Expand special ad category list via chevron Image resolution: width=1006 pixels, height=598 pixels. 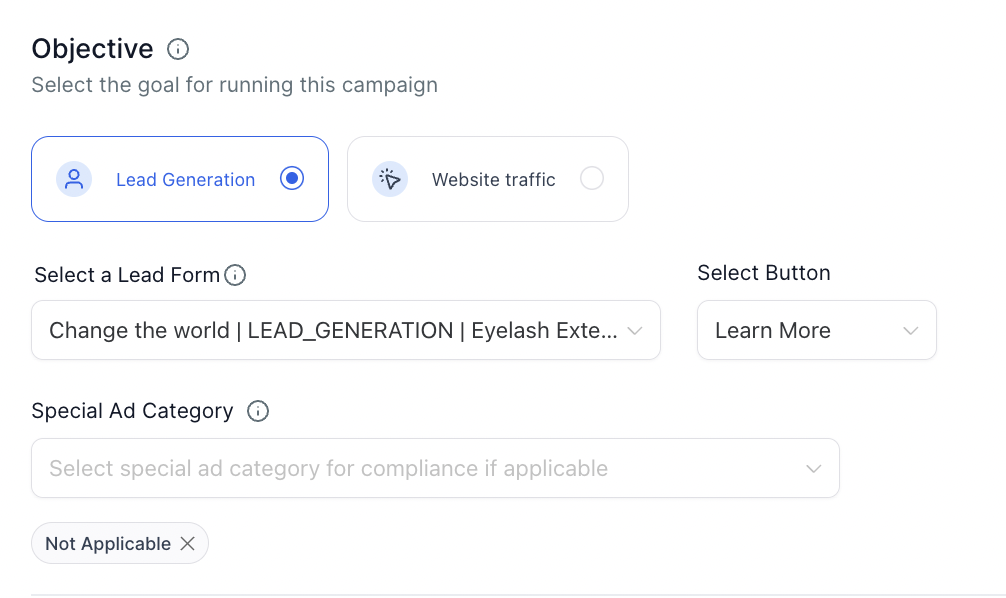tap(814, 469)
